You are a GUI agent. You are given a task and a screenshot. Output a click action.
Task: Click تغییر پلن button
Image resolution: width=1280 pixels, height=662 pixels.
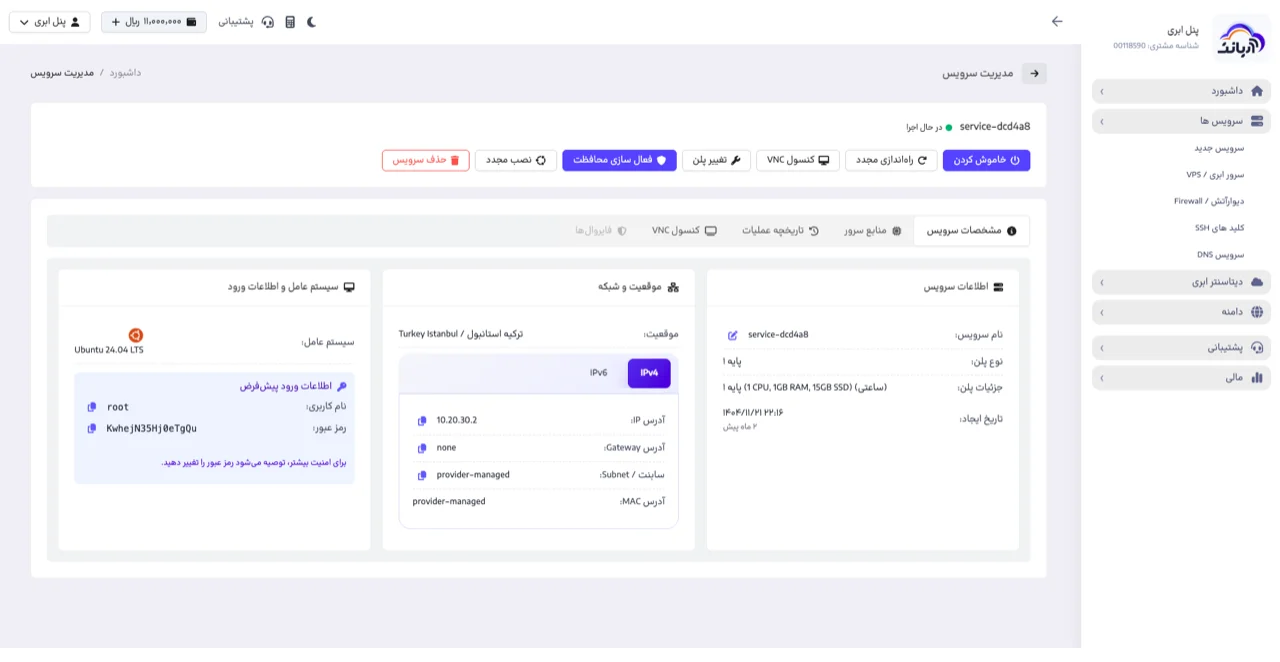point(716,160)
